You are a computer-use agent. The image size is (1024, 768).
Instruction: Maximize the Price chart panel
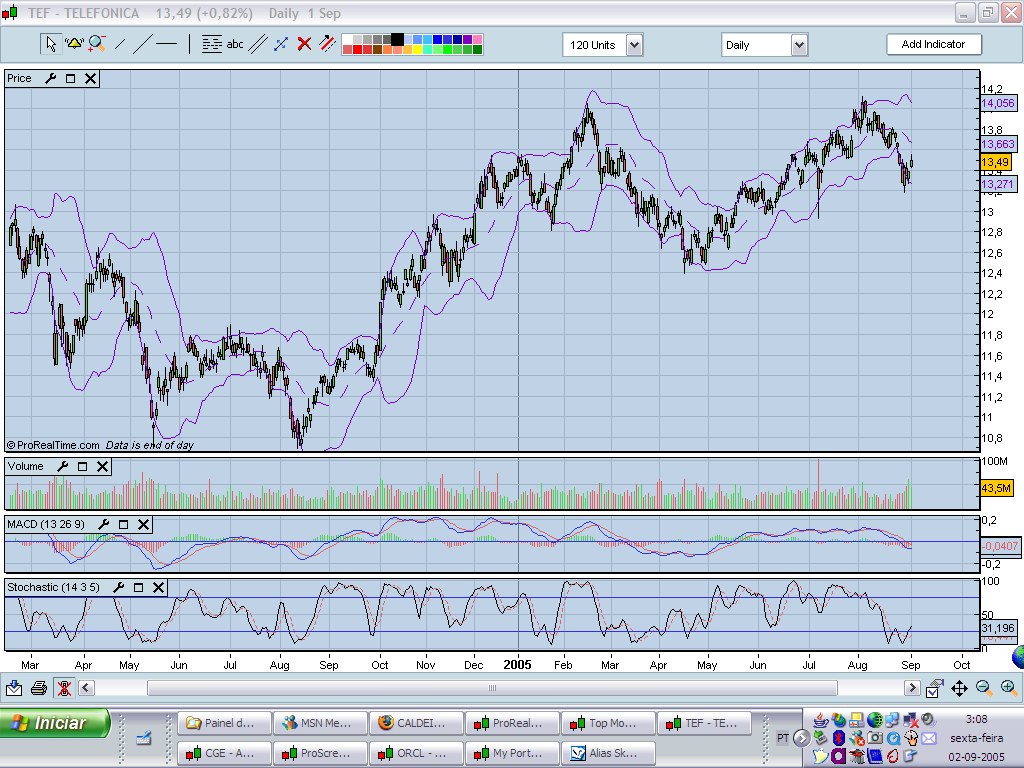(70, 78)
